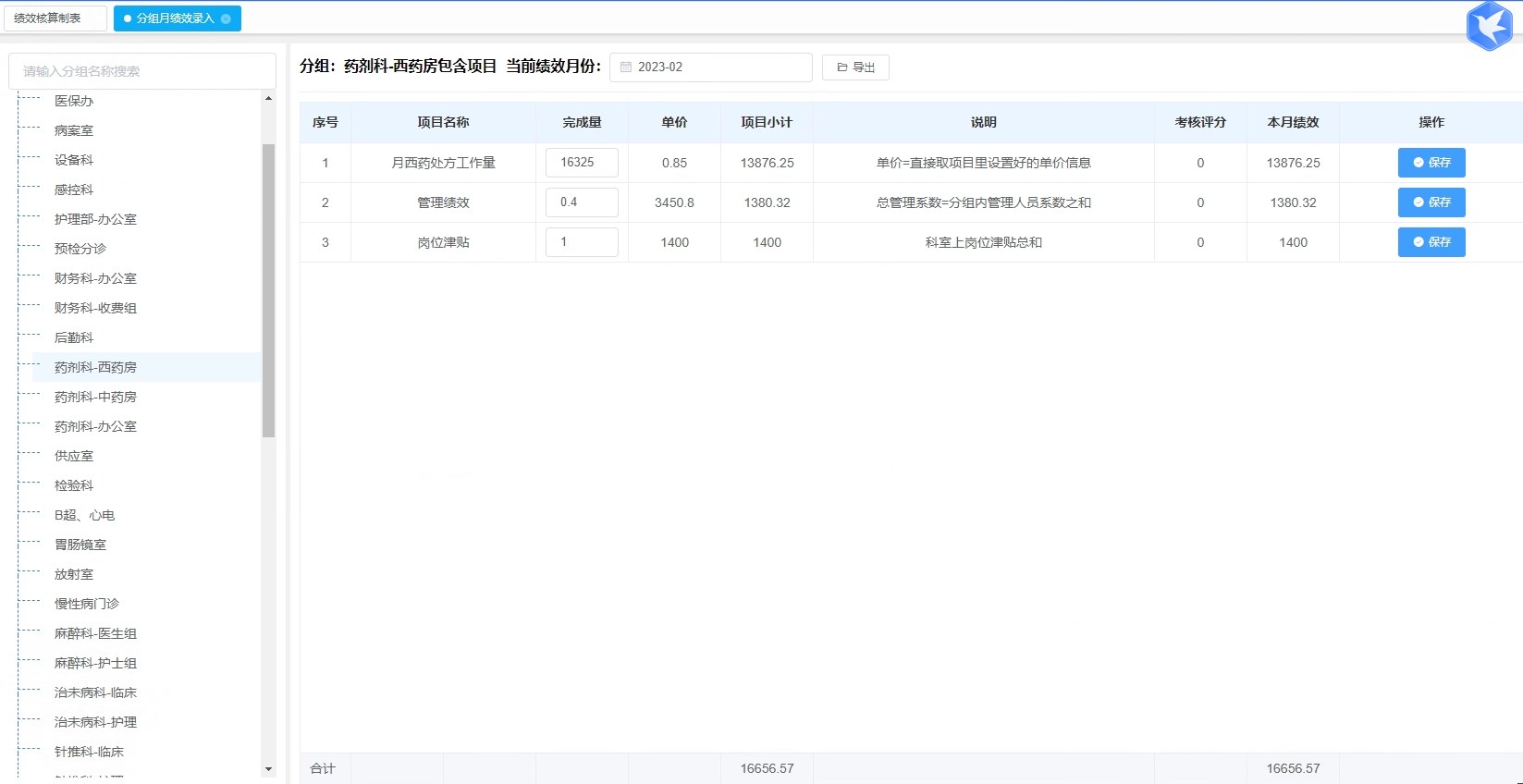Select 预检分诊 in the group tree
1523x784 pixels.
[80, 249]
